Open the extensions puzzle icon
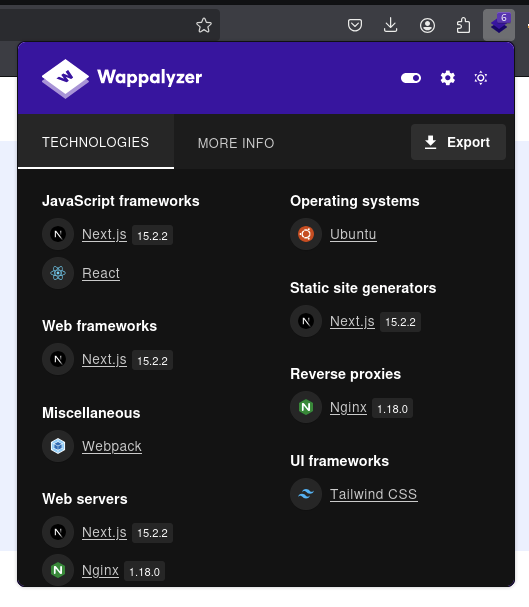The image size is (529, 607). pos(463,26)
